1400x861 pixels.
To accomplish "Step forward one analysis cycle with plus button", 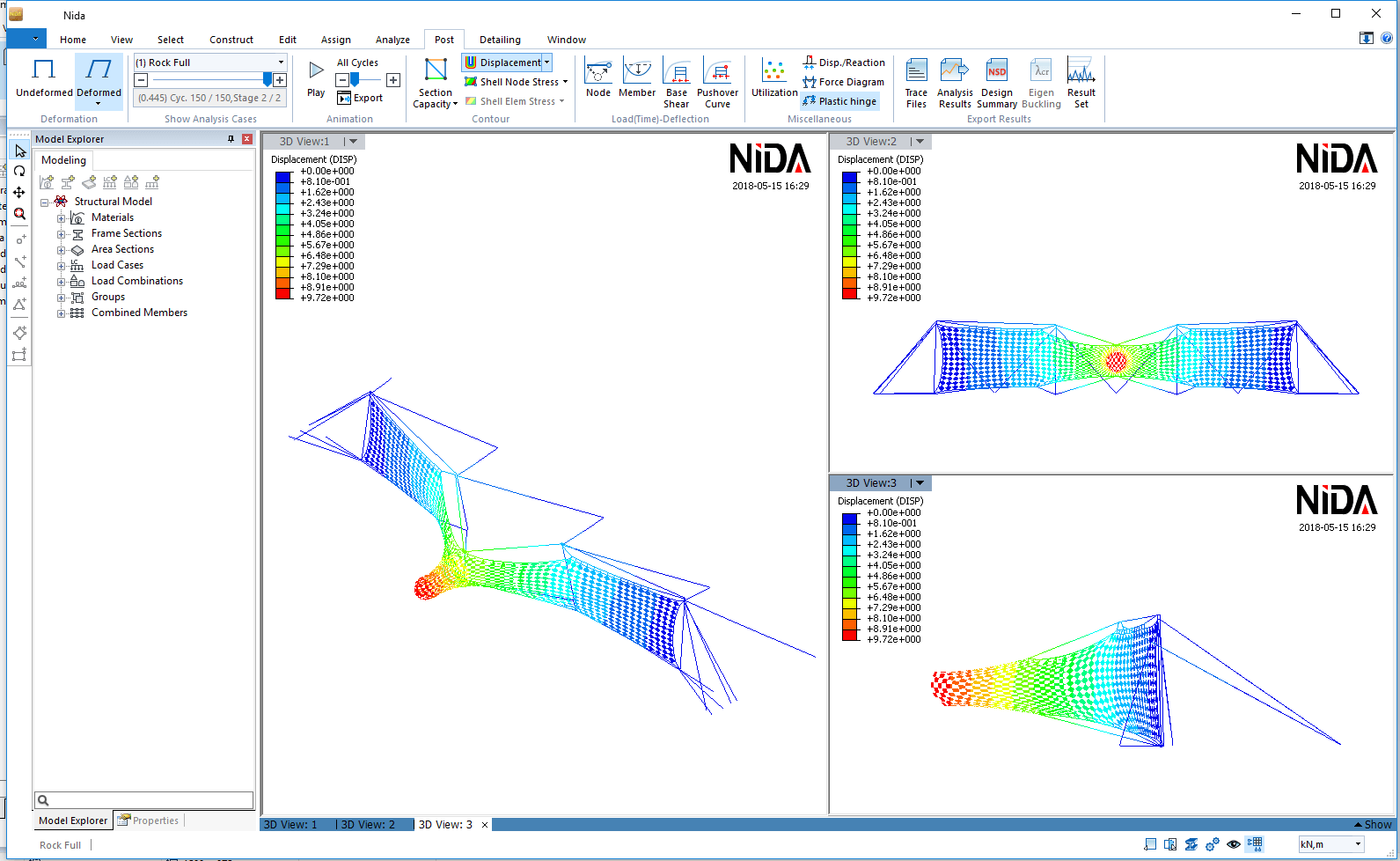I will pyautogui.click(x=280, y=80).
